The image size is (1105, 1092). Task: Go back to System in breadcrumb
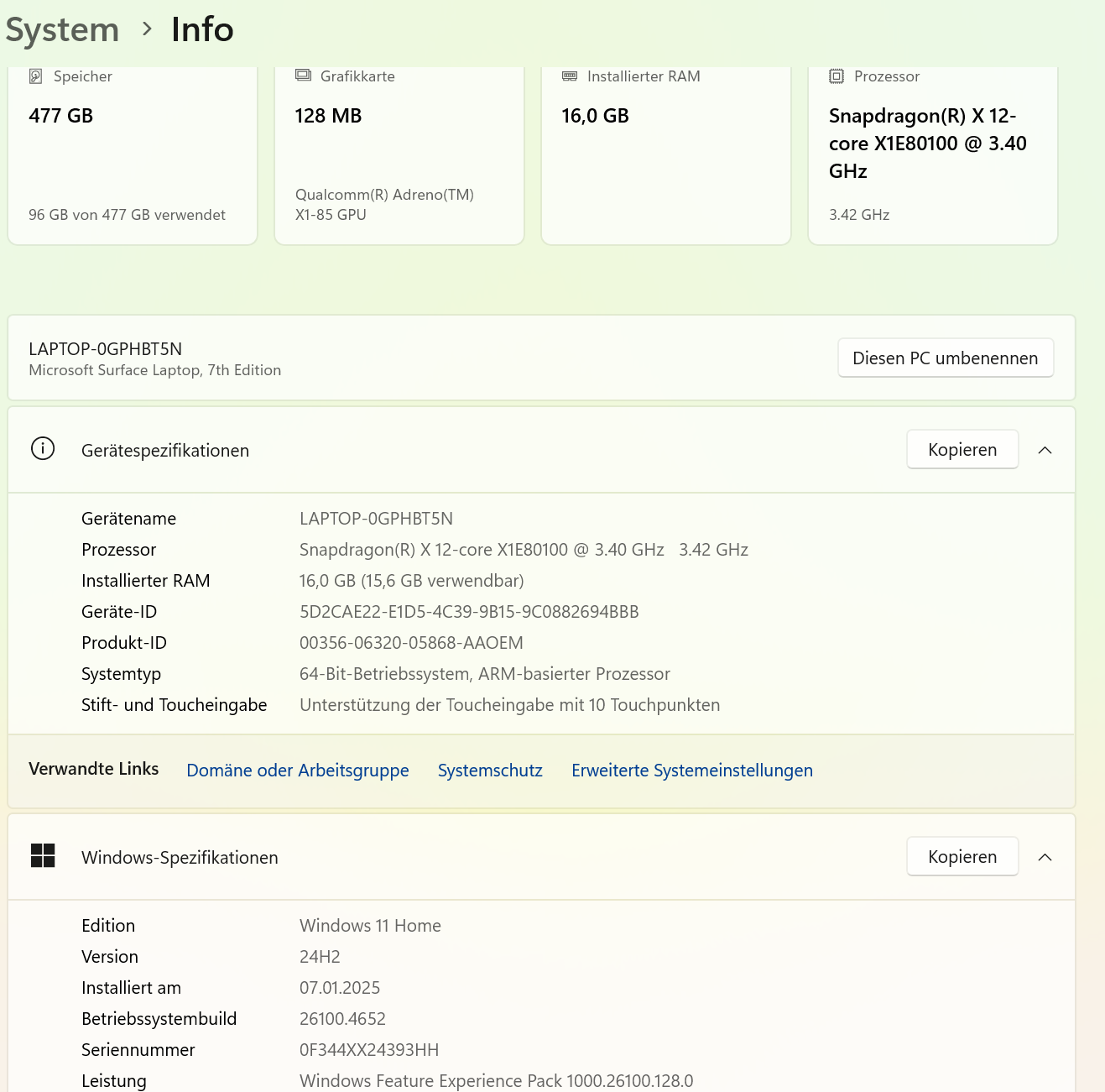62,30
